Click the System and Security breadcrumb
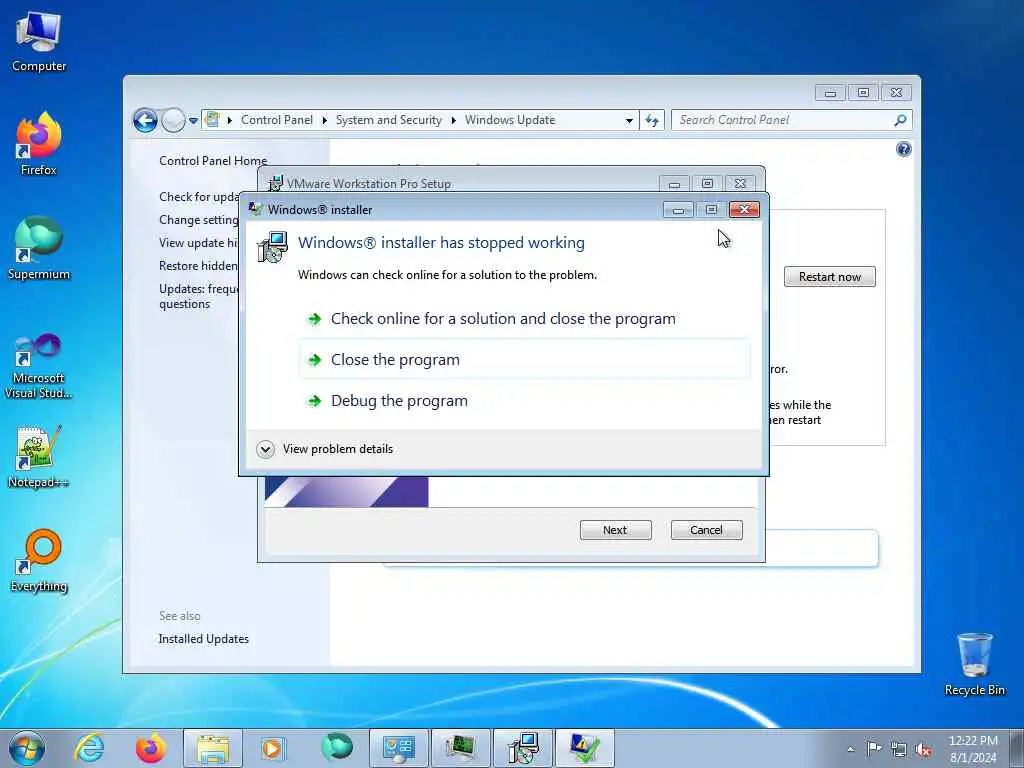The image size is (1024, 768). coord(389,120)
